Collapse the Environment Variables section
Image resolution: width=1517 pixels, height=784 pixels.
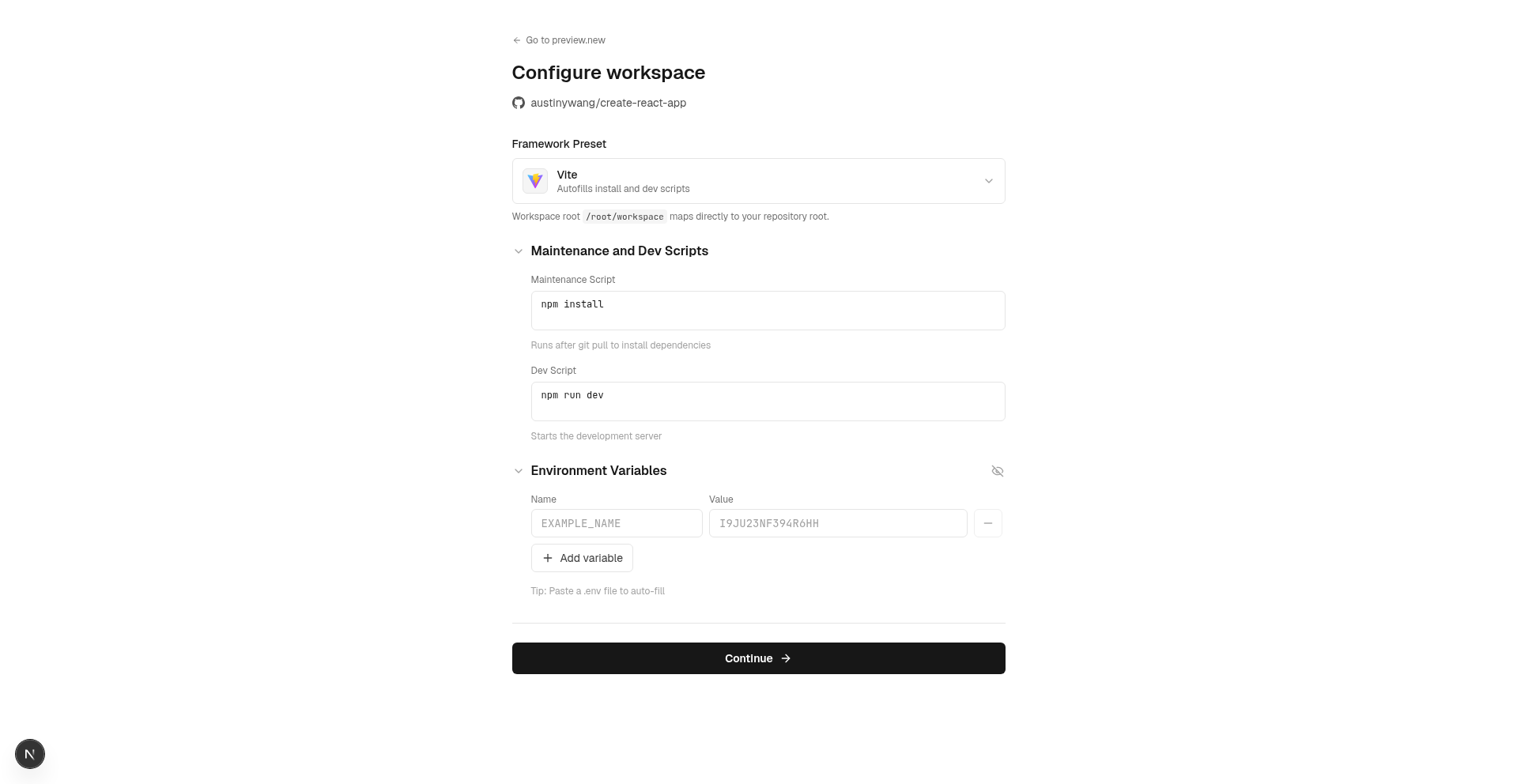[519, 471]
